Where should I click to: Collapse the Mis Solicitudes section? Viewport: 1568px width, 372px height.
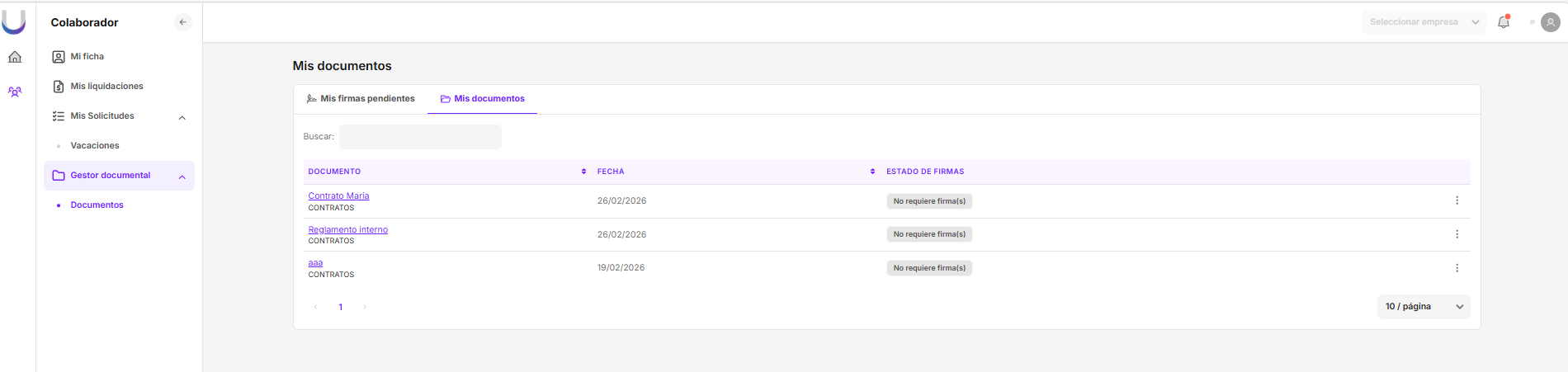182,117
